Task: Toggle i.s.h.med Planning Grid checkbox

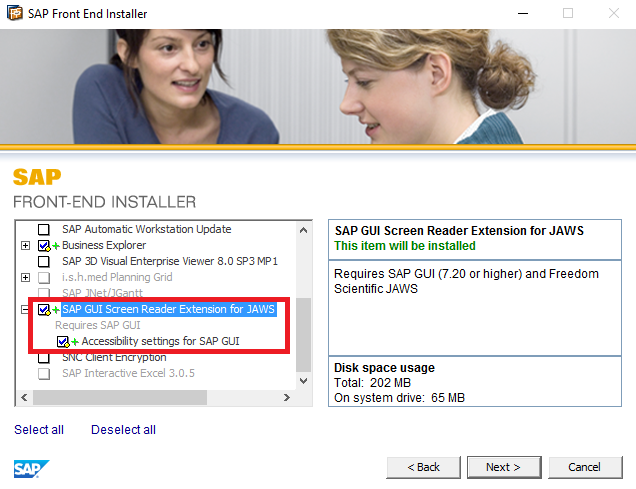Action: (x=44, y=277)
